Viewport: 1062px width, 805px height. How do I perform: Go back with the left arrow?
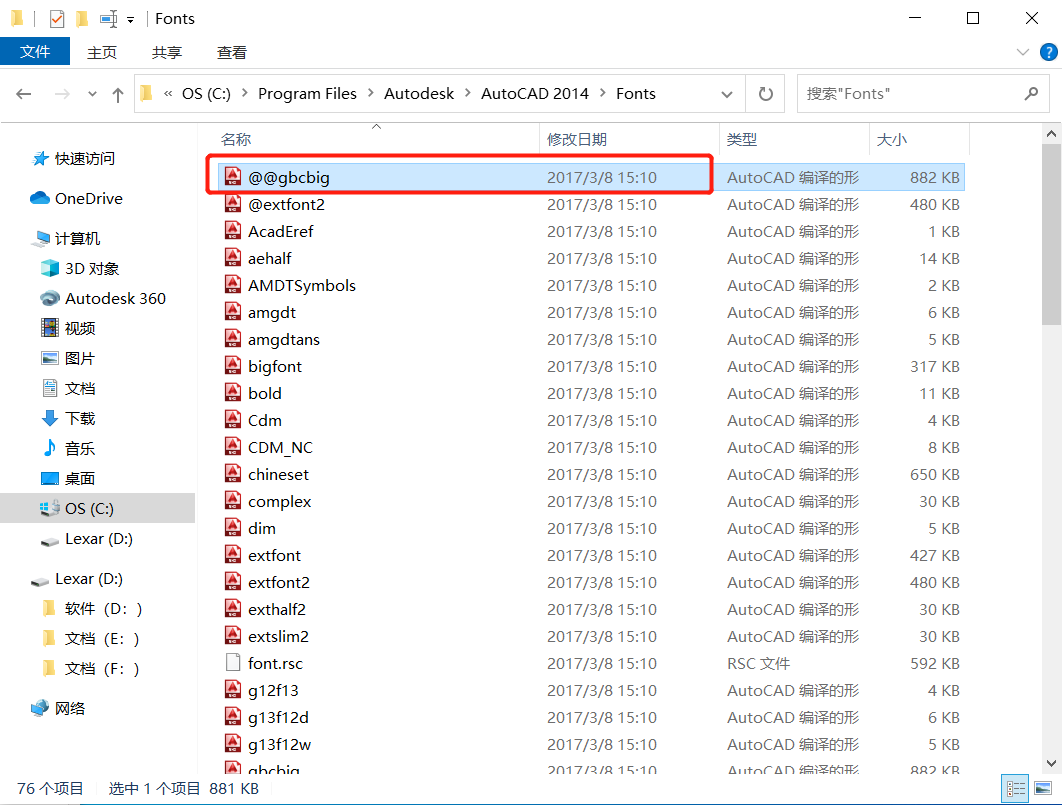[24, 93]
